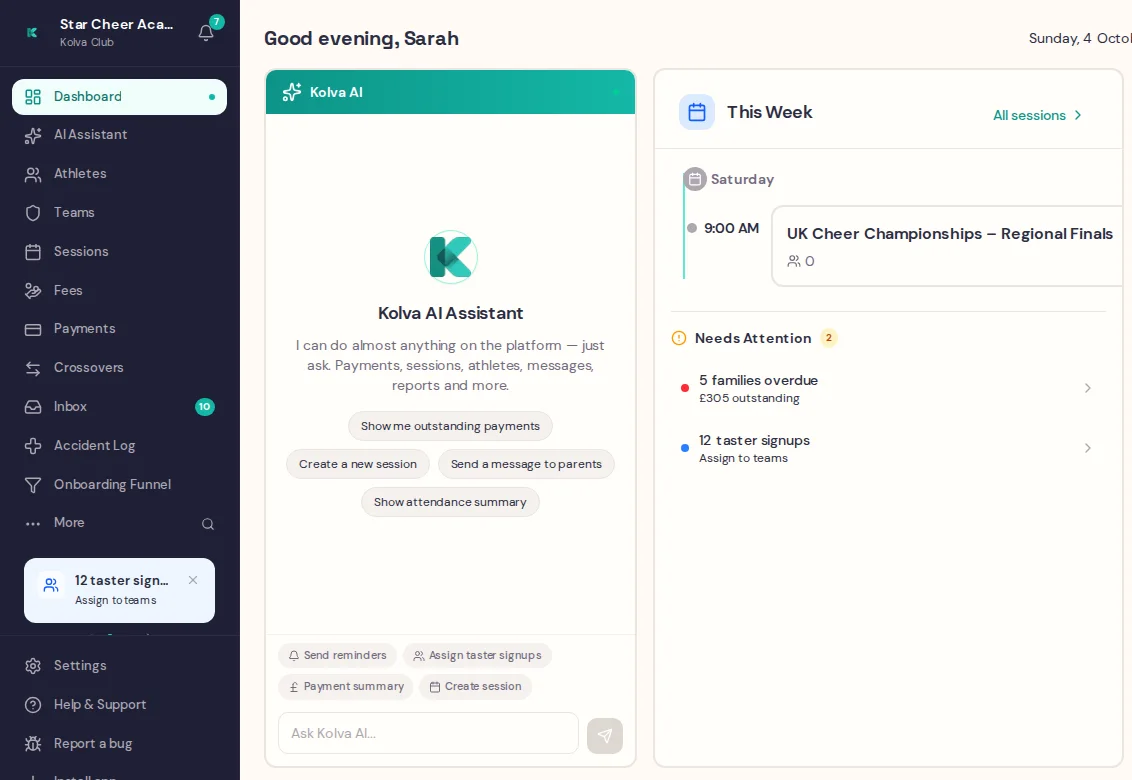Click the people icon on the taster card
This screenshot has width=1132, height=780.
(x=51, y=585)
